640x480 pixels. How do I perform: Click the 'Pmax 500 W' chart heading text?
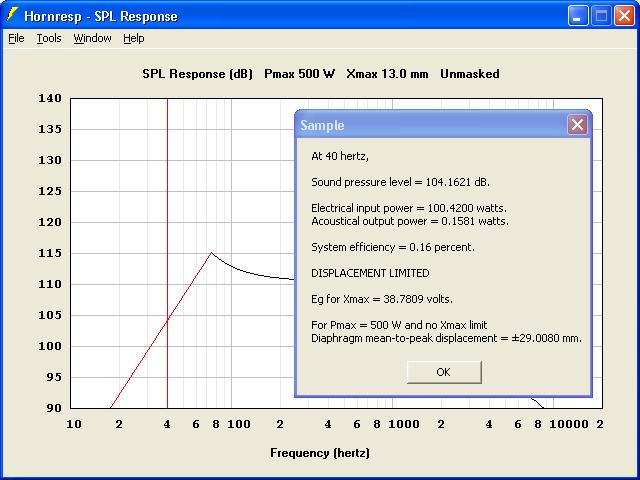click(300, 74)
